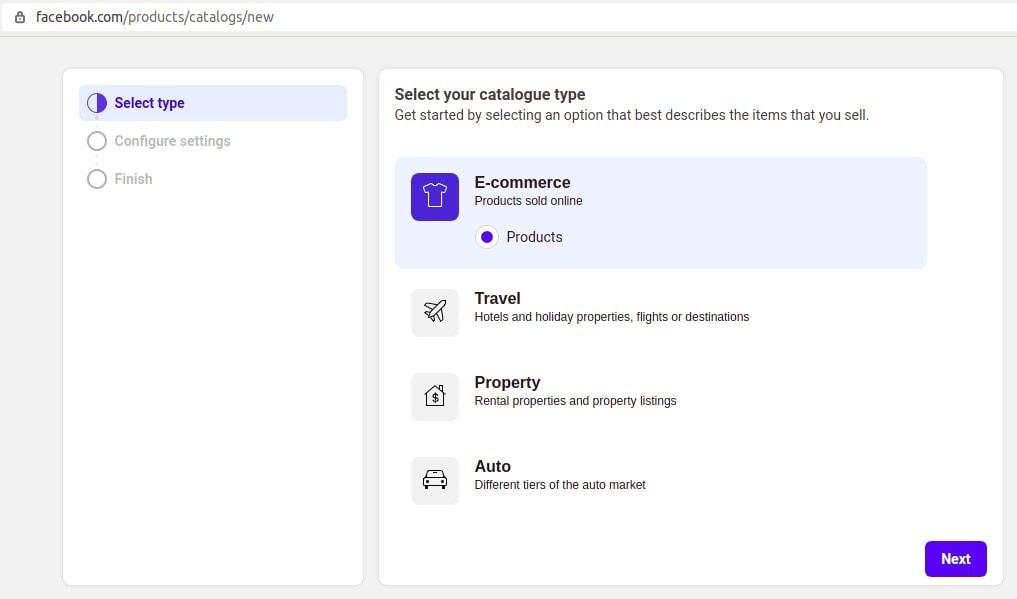Select the Products radio button
This screenshot has width=1017, height=599.
tap(486, 237)
